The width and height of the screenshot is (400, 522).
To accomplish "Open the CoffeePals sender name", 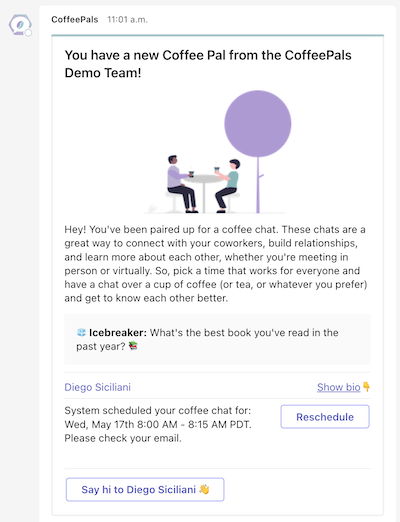I will [x=75, y=20].
